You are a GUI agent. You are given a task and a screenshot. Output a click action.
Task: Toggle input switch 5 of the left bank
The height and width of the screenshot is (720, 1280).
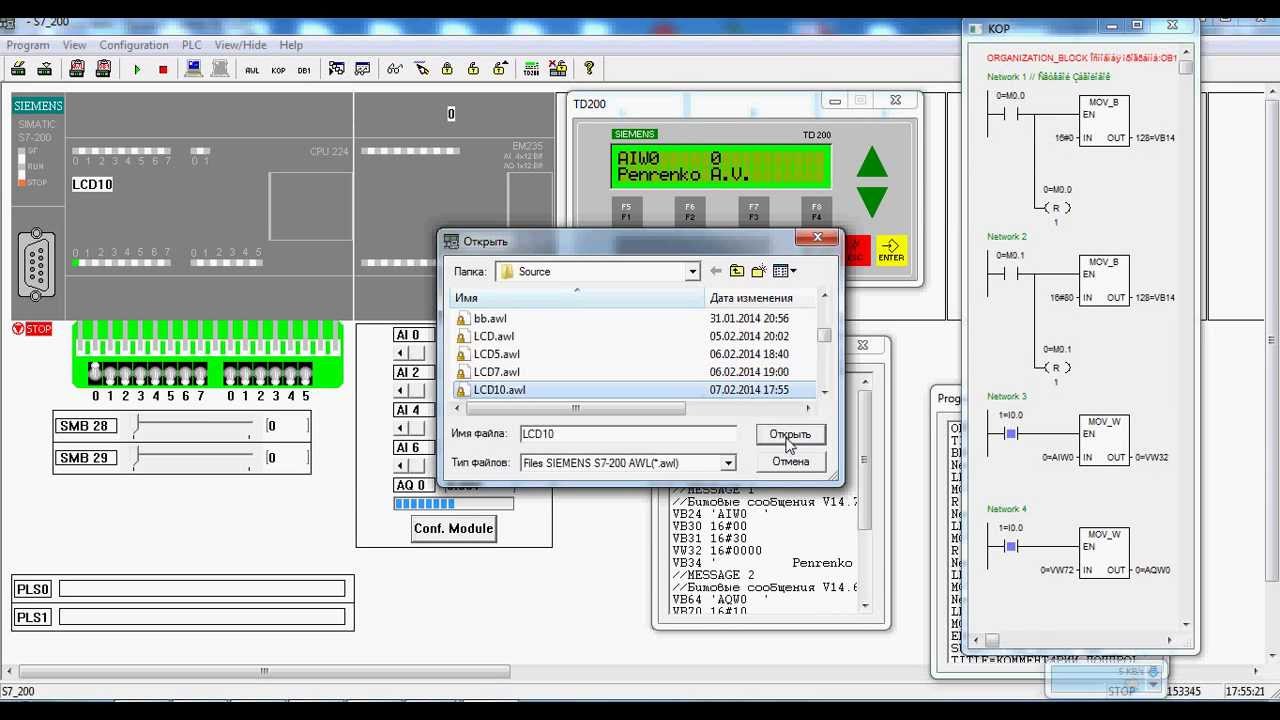click(171, 374)
